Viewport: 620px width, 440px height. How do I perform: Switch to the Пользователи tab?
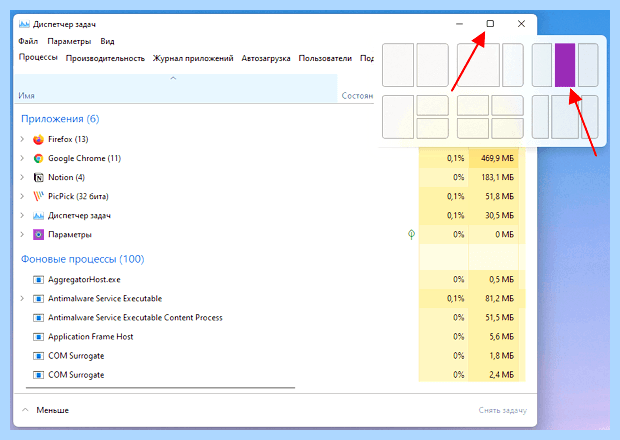pyautogui.click(x=325, y=58)
